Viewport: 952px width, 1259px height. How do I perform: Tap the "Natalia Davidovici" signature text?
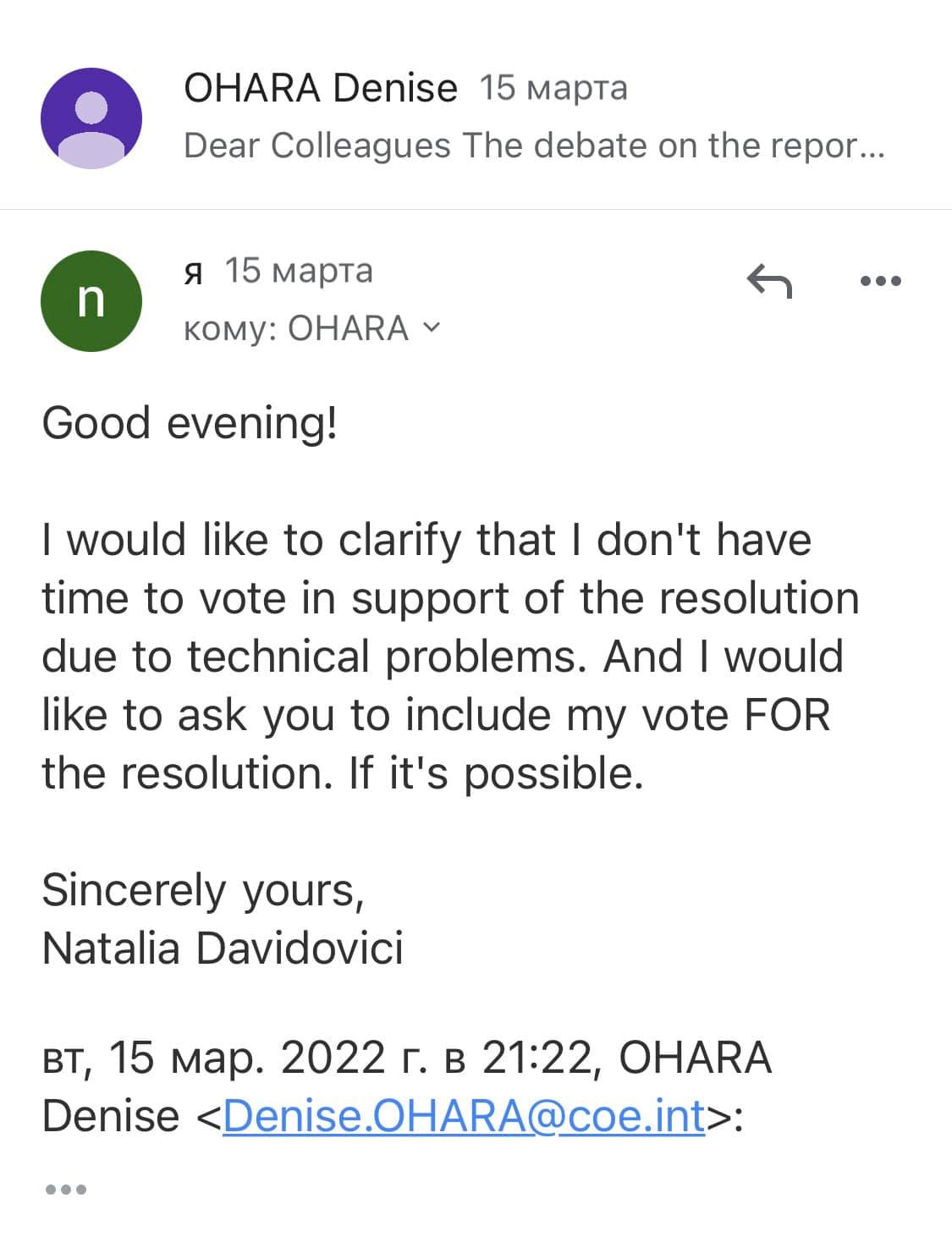tap(223, 948)
